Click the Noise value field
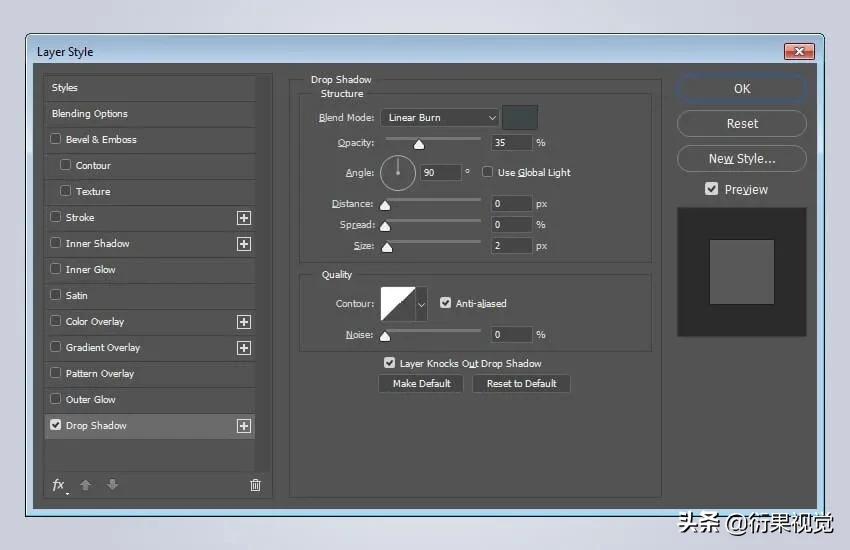 point(511,335)
